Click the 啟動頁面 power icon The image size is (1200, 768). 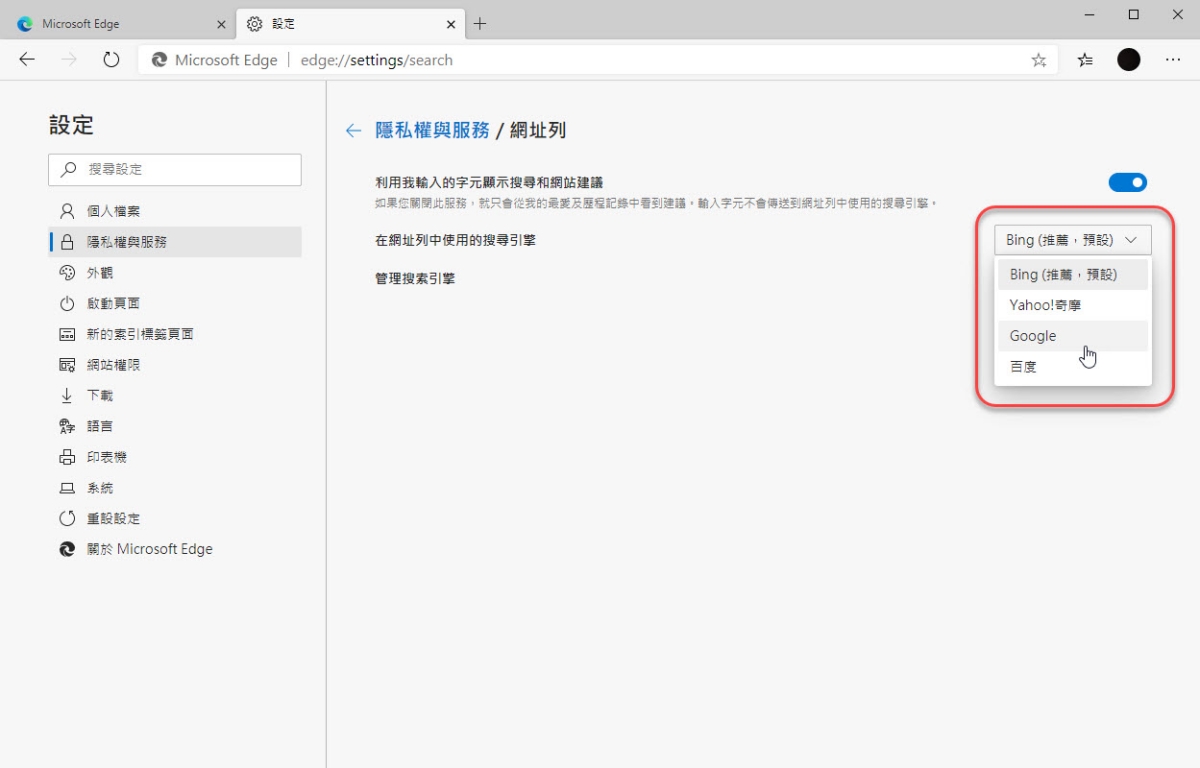(67, 303)
